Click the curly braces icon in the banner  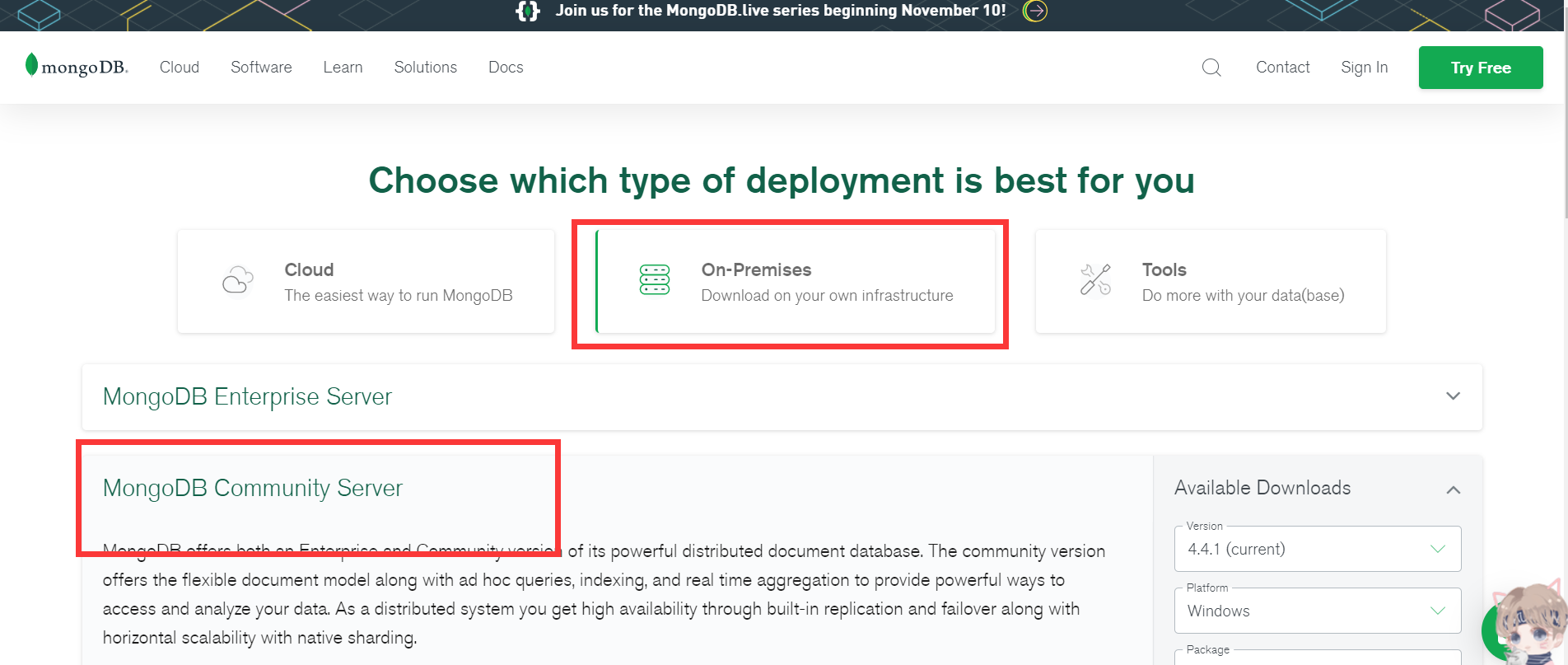click(x=527, y=11)
